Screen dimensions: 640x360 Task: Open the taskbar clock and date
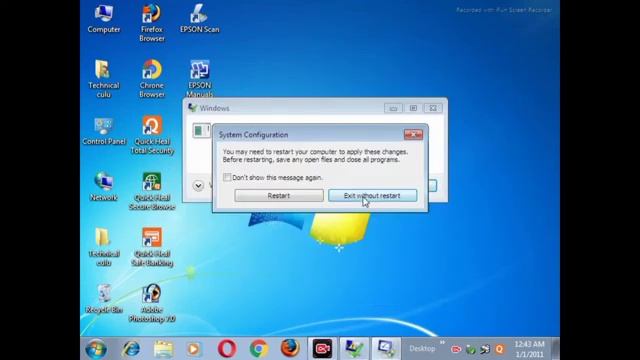pyautogui.click(x=529, y=349)
